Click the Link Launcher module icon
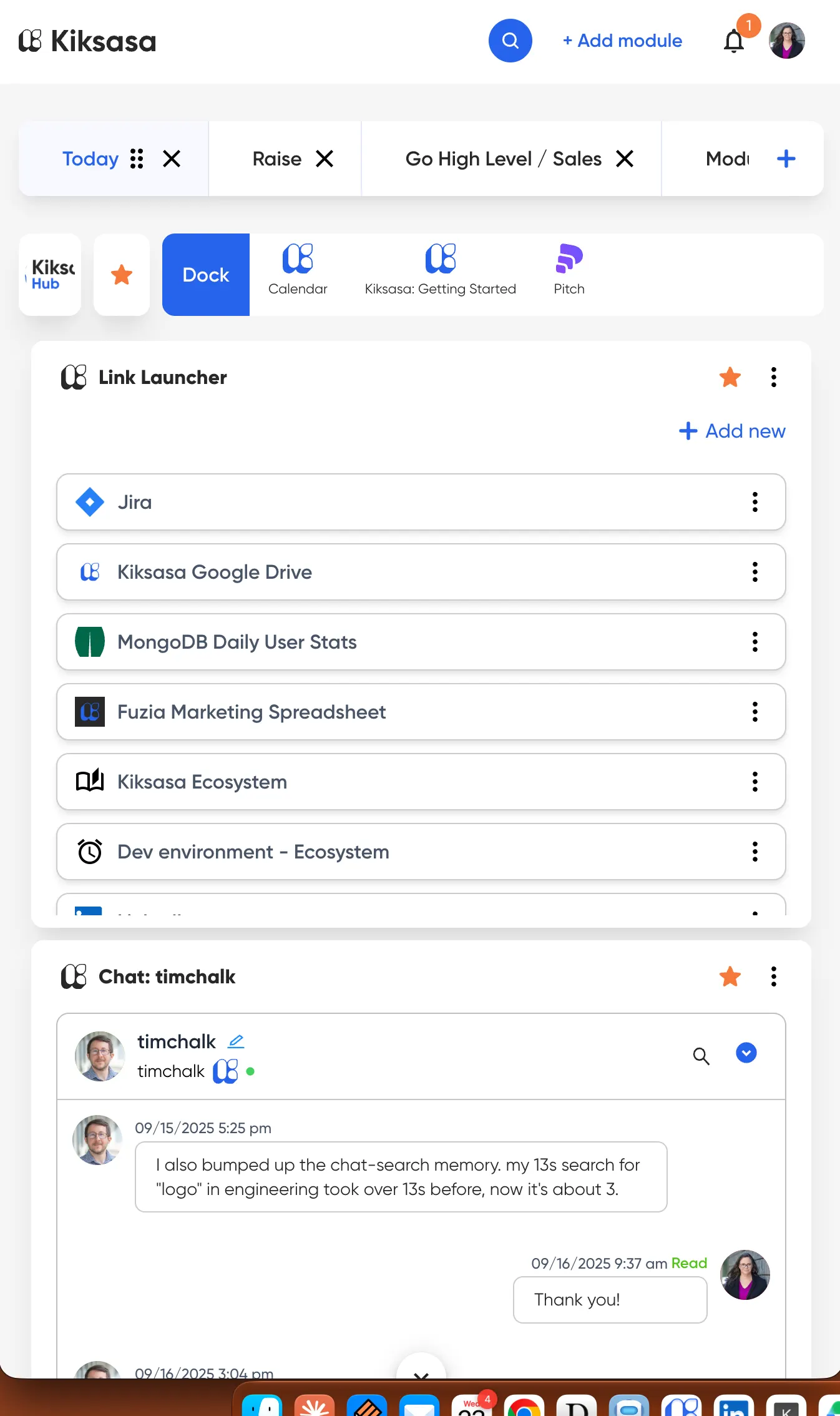This screenshot has height=1416, width=840. click(x=74, y=377)
